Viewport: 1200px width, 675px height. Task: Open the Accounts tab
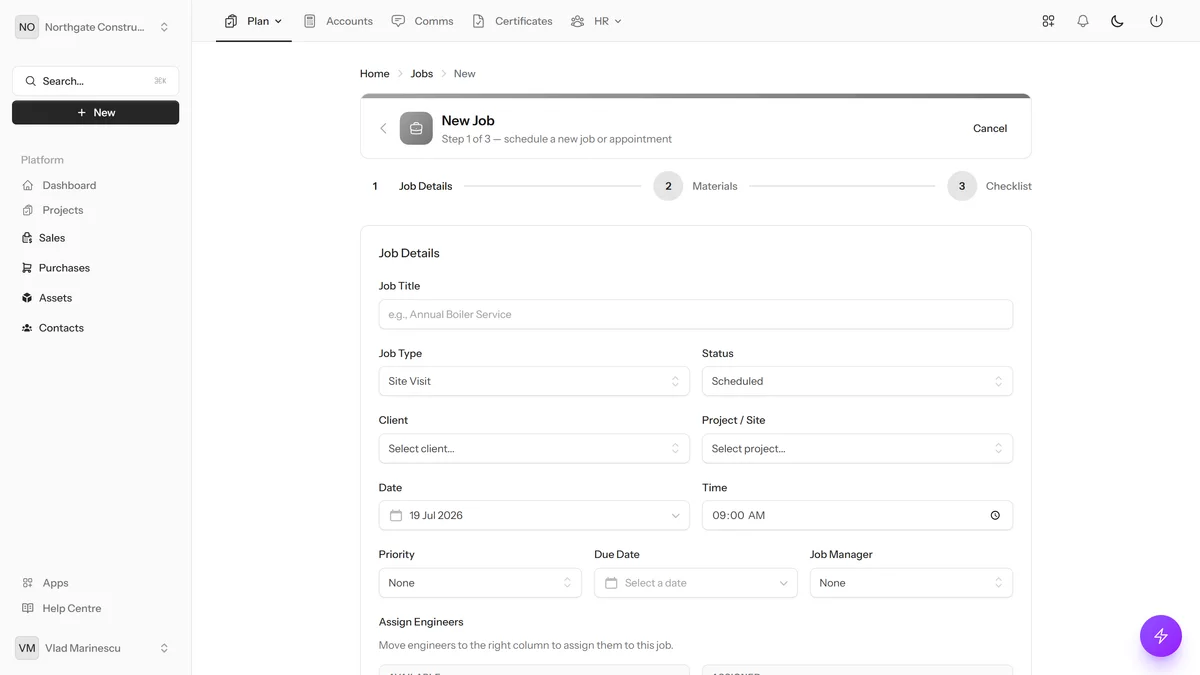point(338,21)
